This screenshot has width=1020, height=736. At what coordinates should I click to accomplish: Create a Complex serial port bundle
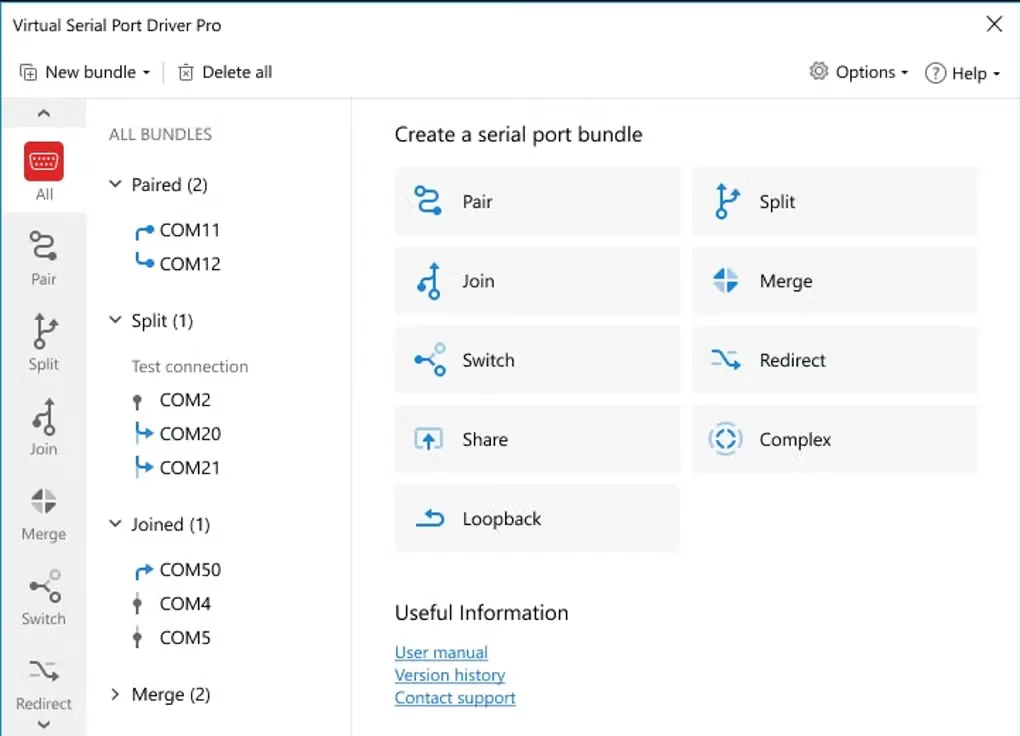(835, 440)
